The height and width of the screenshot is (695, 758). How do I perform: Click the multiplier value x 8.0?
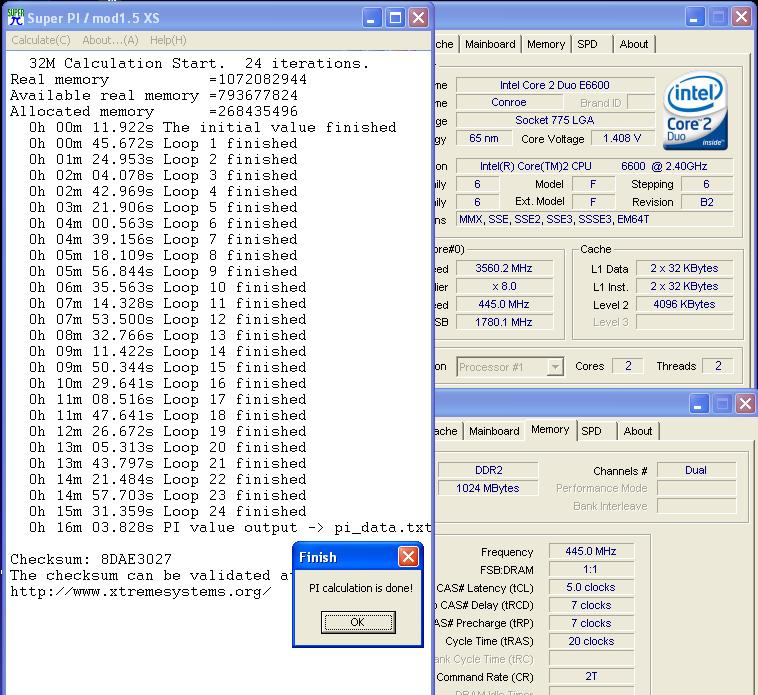click(504, 287)
